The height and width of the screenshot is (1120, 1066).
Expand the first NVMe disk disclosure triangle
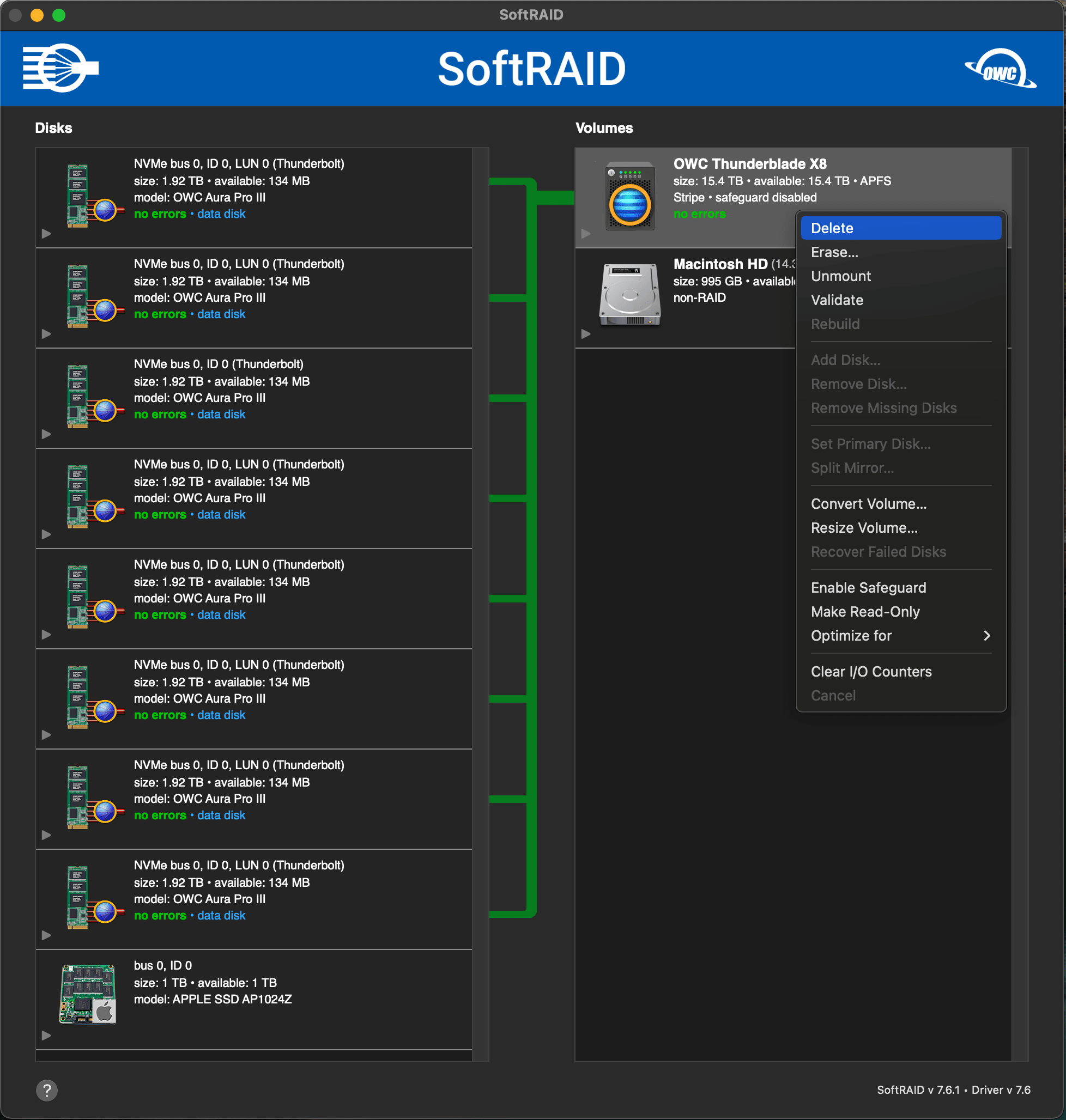(x=46, y=234)
